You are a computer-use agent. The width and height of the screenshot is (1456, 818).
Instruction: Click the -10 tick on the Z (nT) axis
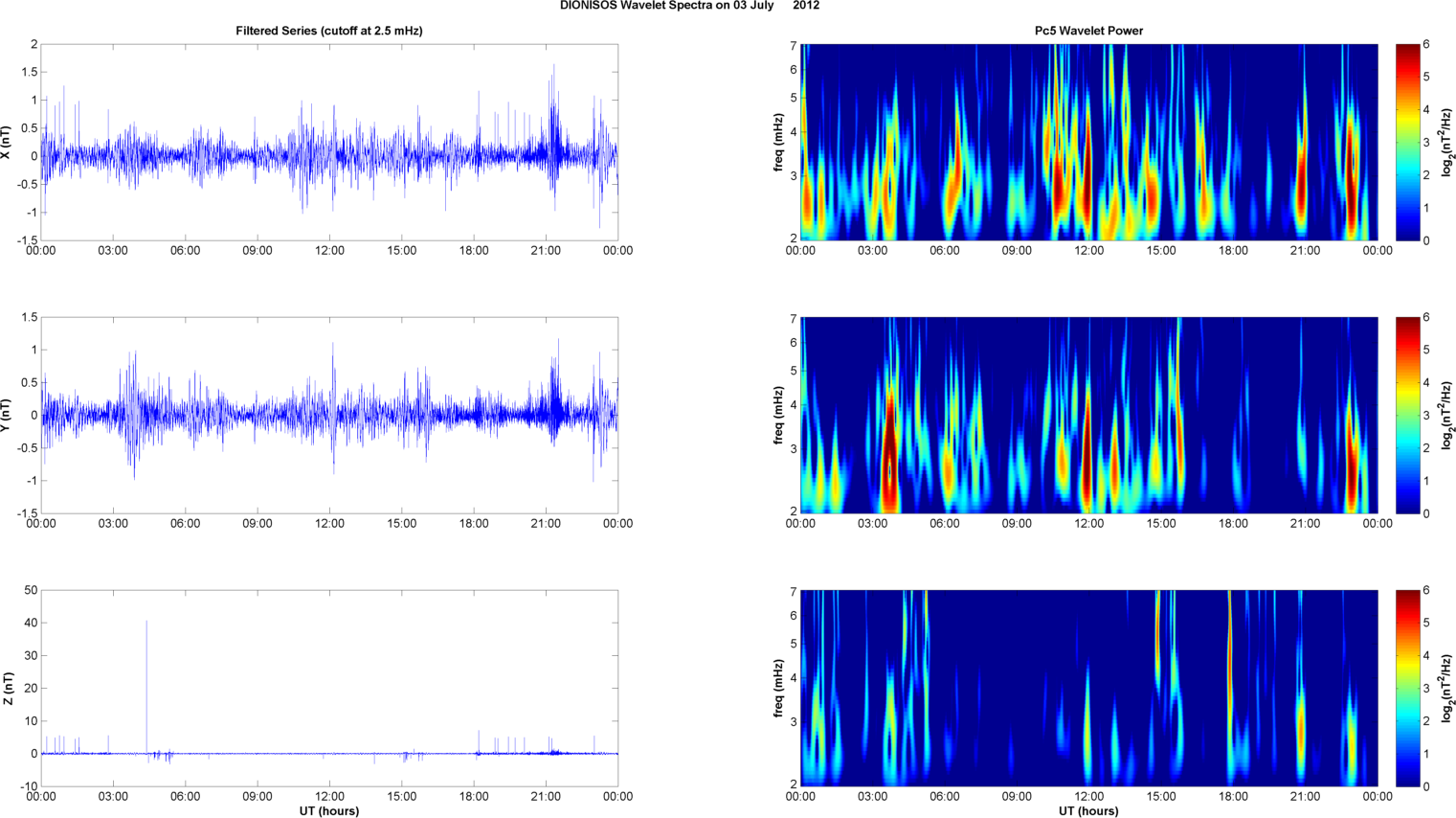tap(29, 786)
